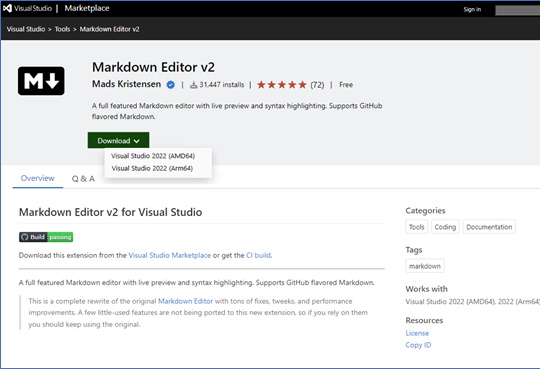The width and height of the screenshot is (540, 369).
Task: Click the Build passing badge
Action: (x=46, y=237)
